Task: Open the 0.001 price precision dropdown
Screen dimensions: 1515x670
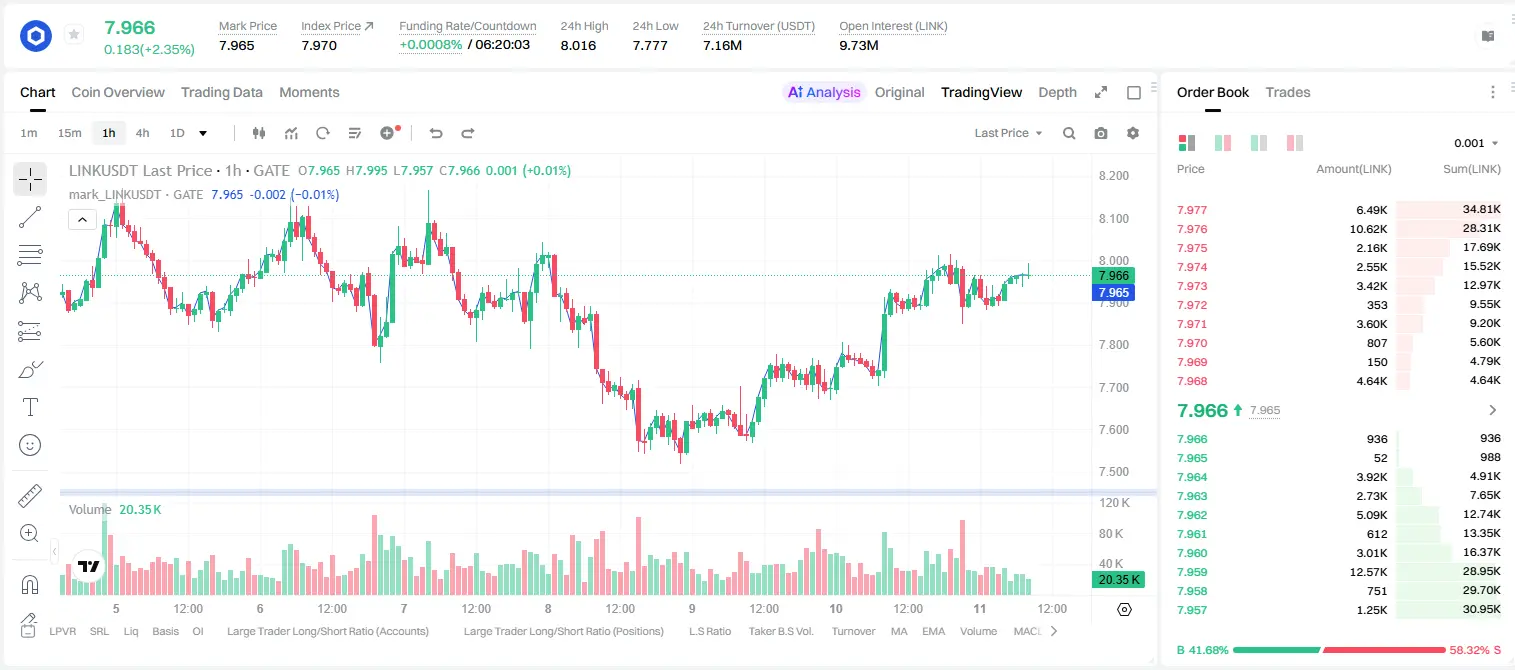Action: pyautogui.click(x=1476, y=143)
